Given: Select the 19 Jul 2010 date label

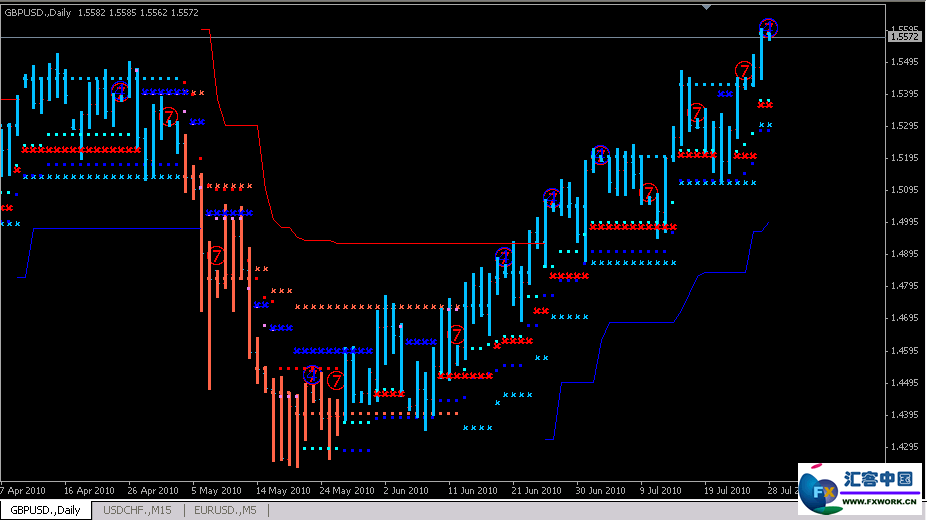Looking at the screenshot, I should tap(726, 491).
